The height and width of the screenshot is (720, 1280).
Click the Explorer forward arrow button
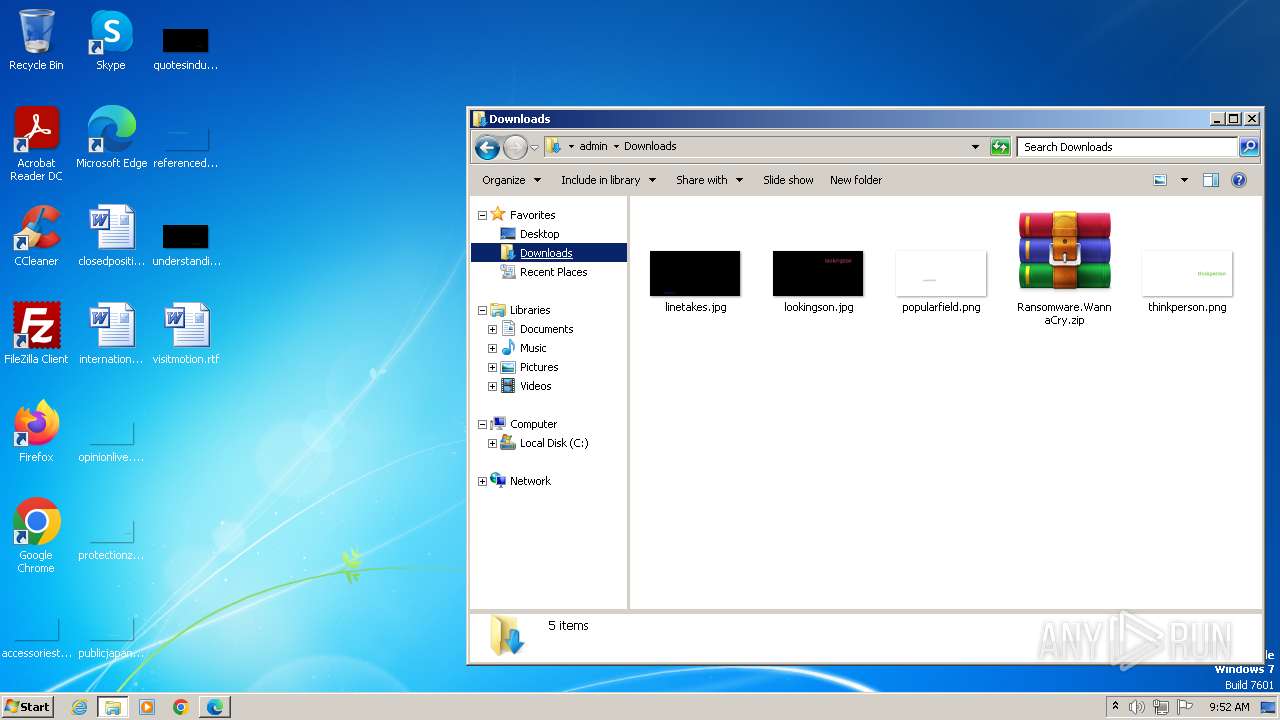tap(514, 147)
